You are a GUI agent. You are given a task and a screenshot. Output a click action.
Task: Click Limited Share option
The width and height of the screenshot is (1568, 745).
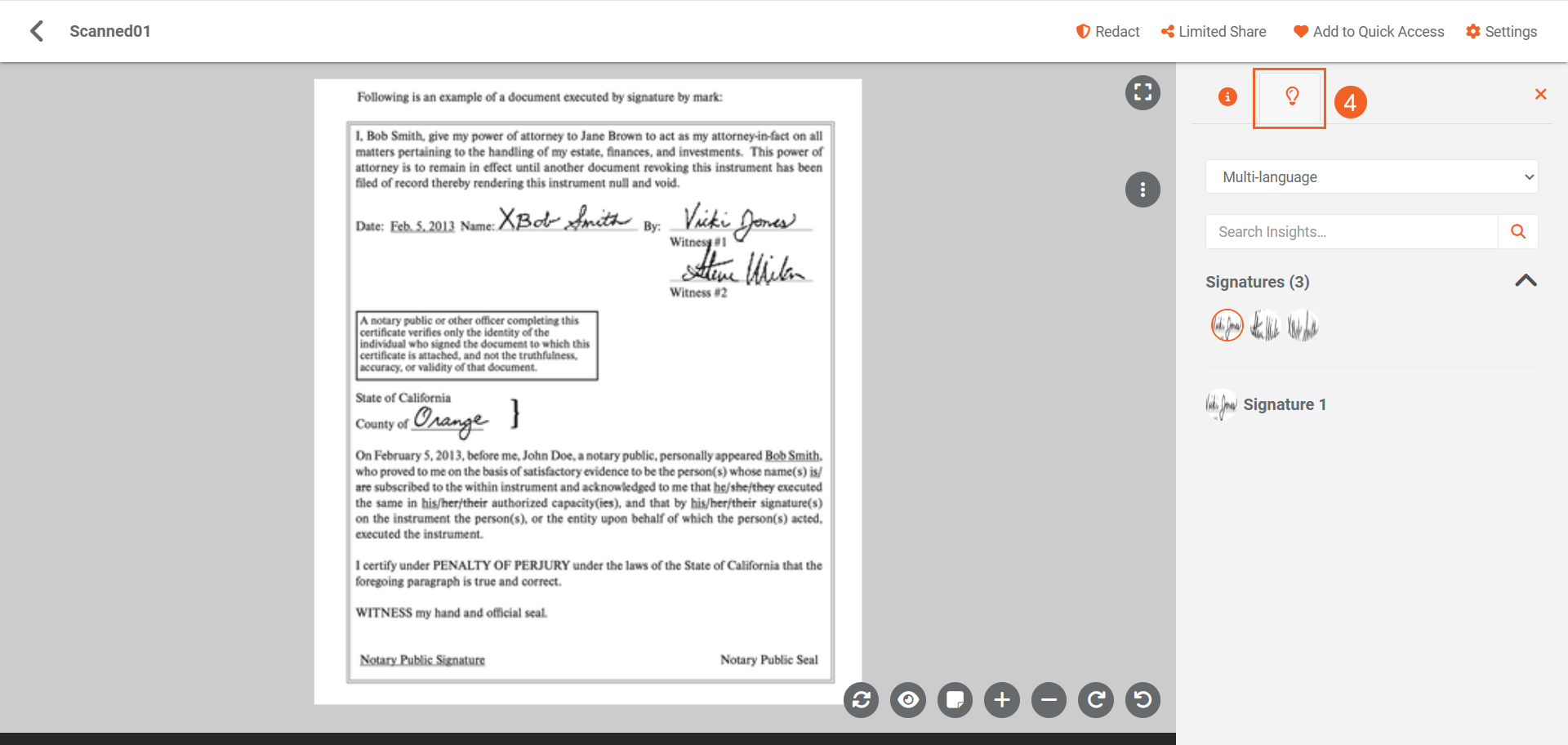(1214, 31)
